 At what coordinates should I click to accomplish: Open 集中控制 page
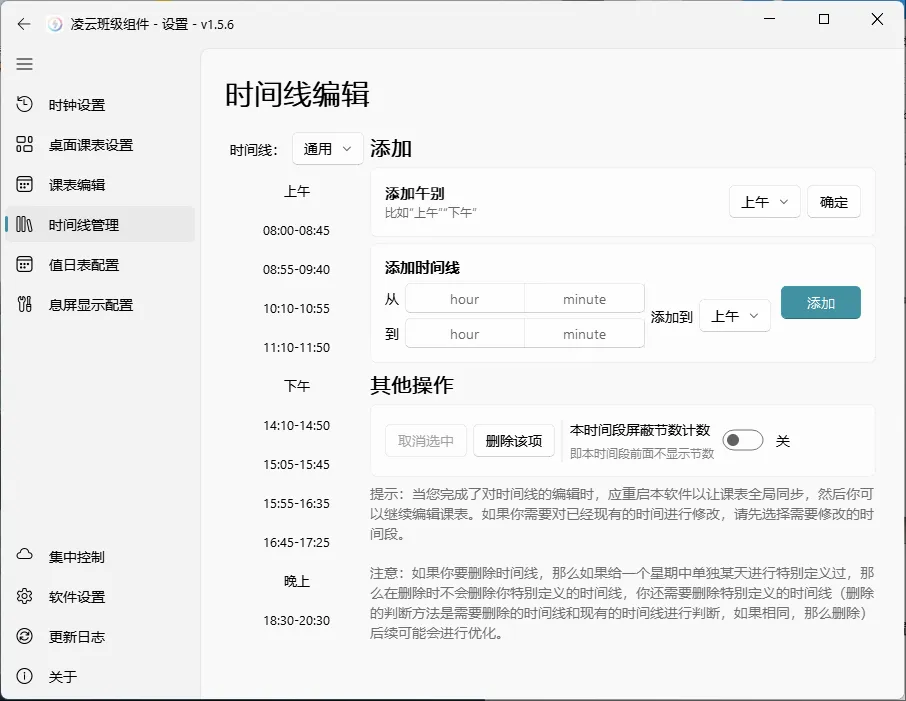click(100, 557)
